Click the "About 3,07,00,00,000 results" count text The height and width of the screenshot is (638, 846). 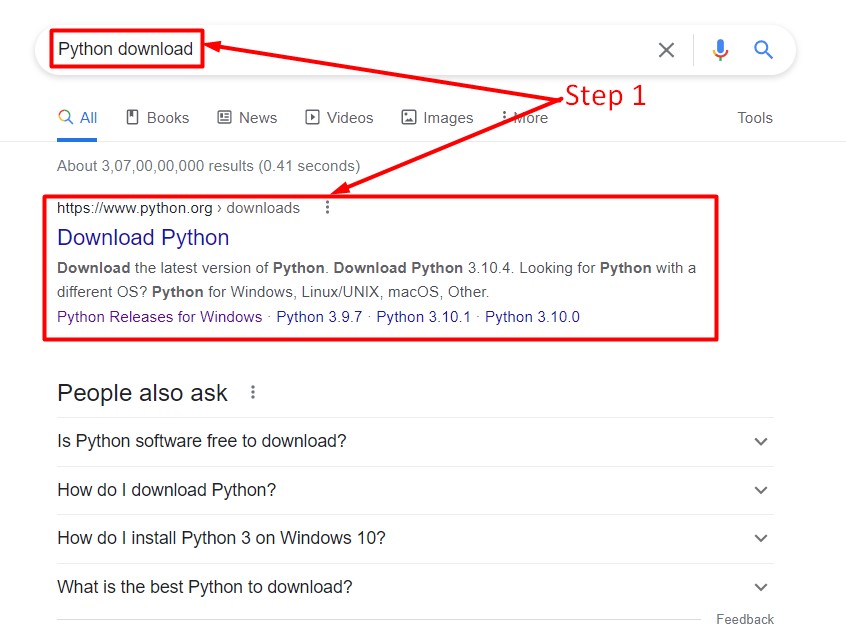(208, 166)
